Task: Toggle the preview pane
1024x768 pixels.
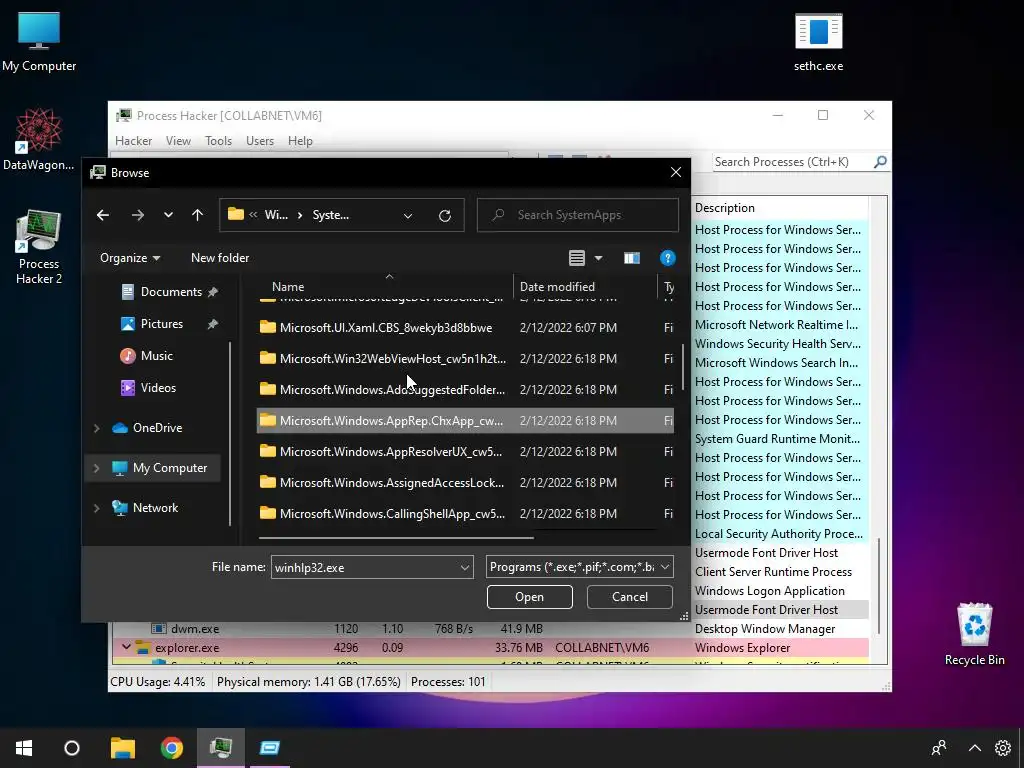Action: pos(632,258)
